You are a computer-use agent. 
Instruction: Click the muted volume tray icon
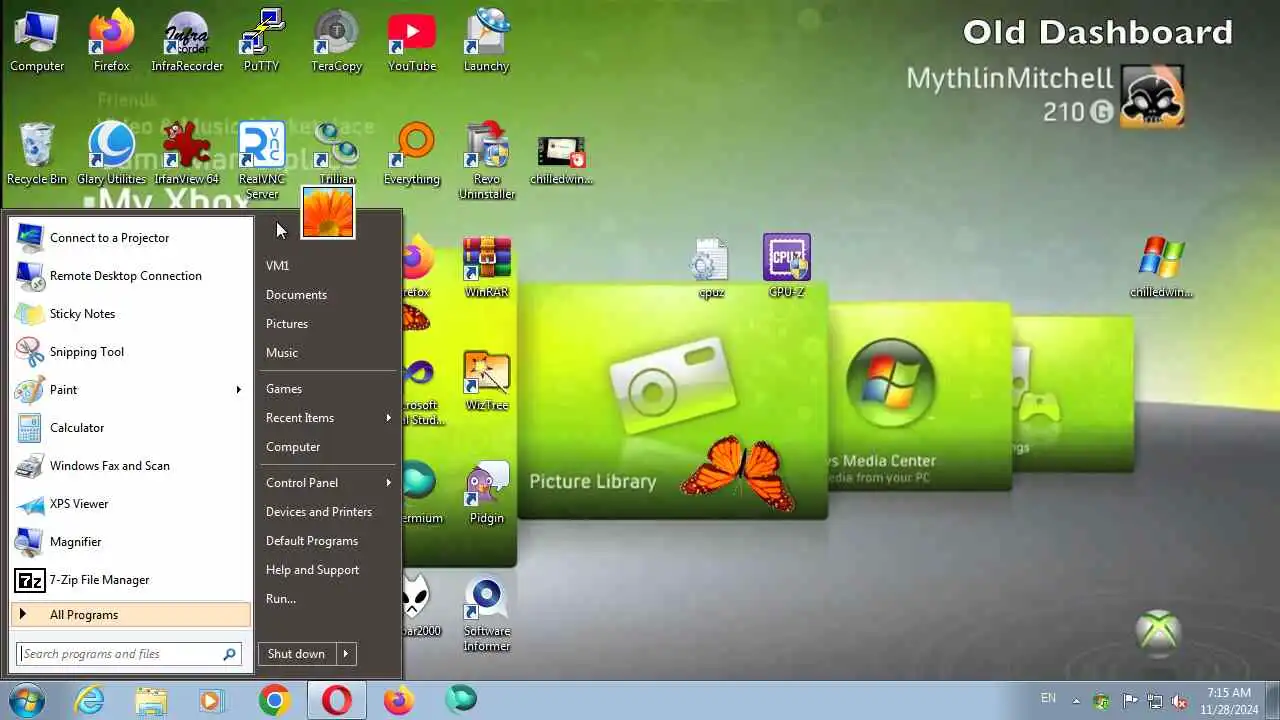1180,701
